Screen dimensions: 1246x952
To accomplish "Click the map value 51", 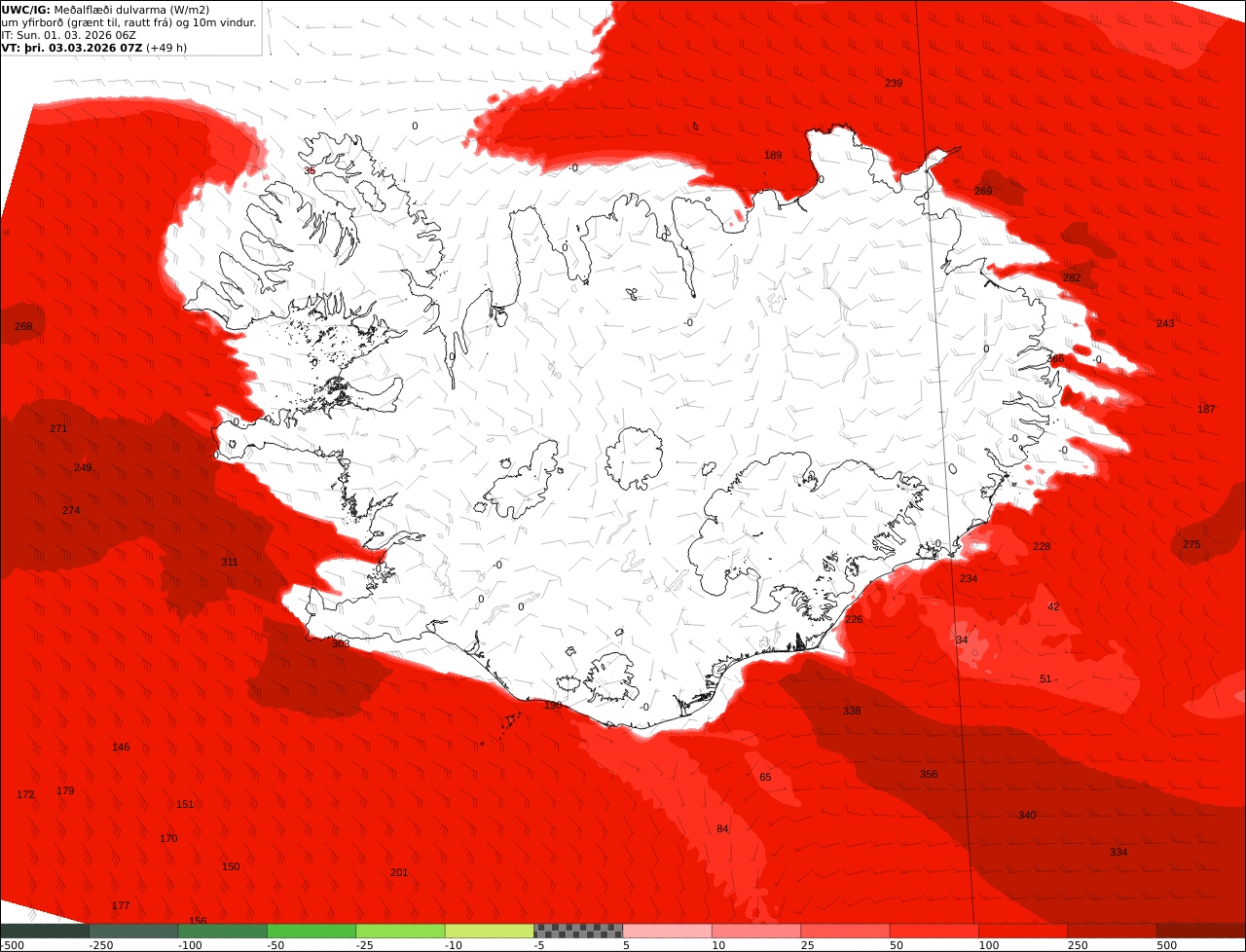I will coord(1045,678).
